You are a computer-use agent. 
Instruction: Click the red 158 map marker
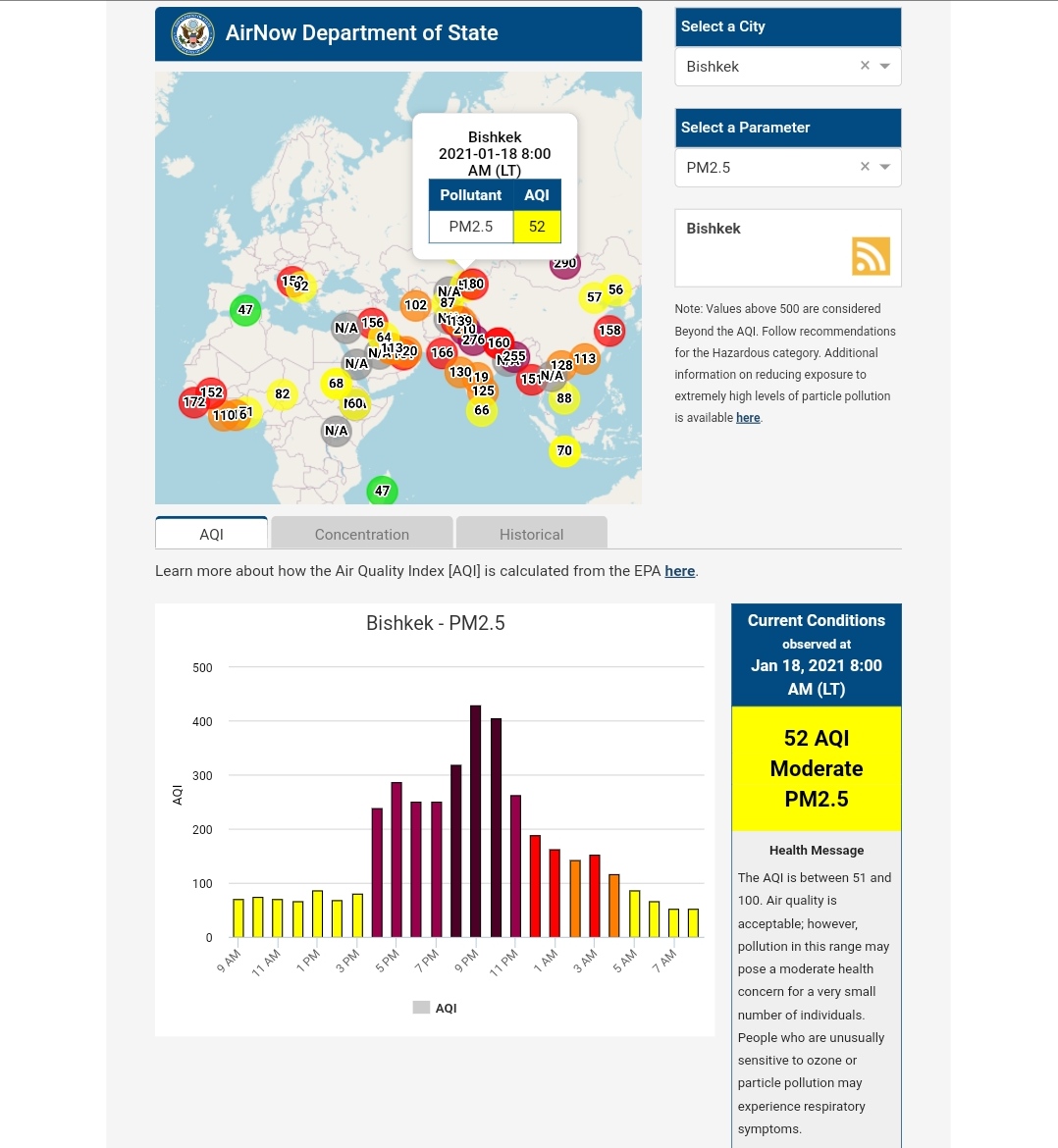609,330
